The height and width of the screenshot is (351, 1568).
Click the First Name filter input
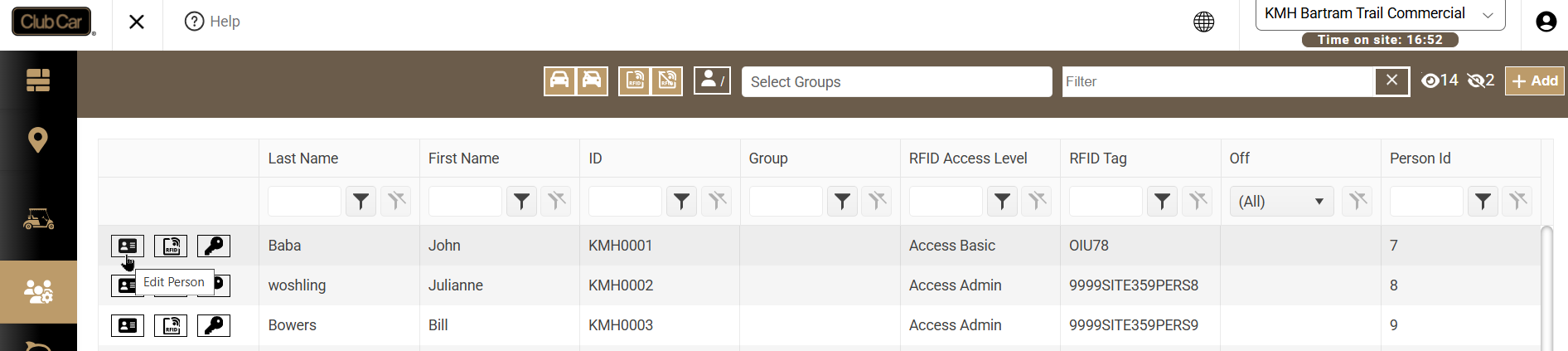click(x=465, y=202)
